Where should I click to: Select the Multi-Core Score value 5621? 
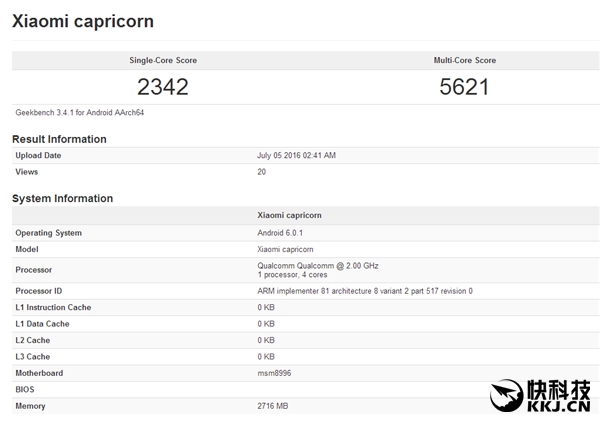click(x=464, y=86)
